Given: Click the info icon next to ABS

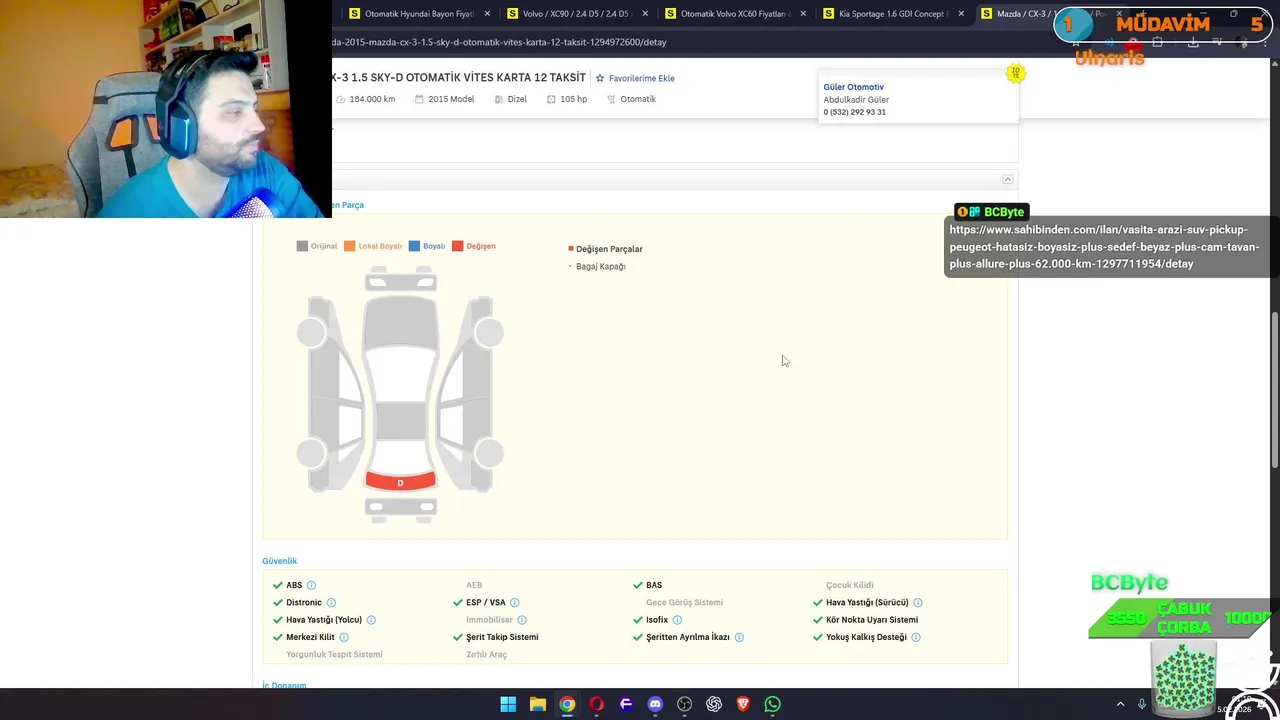Looking at the screenshot, I should click(x=311, y=585).
